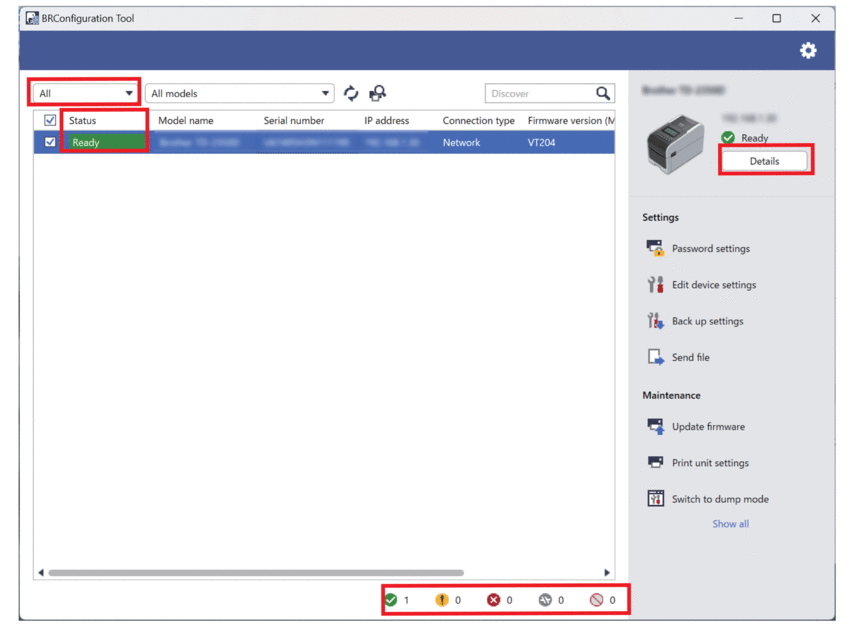This screenshot has width=859, height=629.
Task: Sort by the Connection type column header
Action: click(478, 121)
